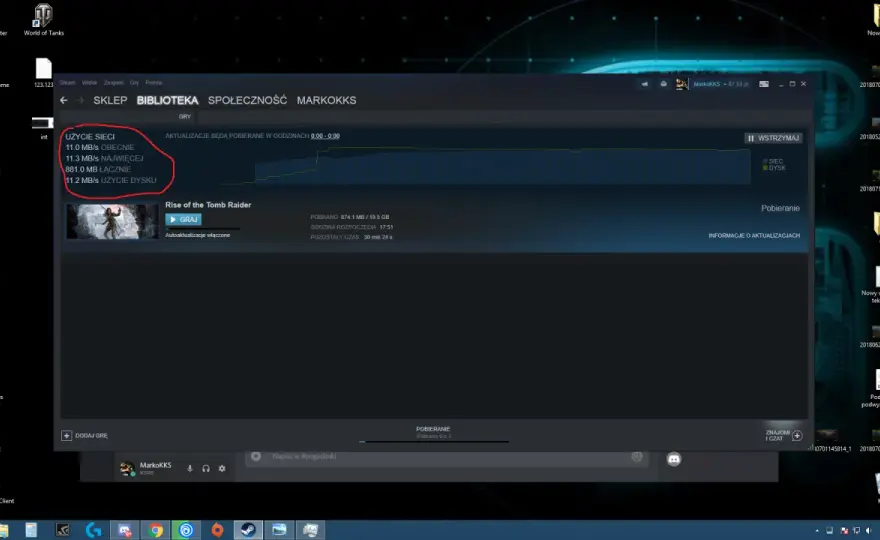This screenshot has height=540, width=880.
Task: Open Discord user settings gear
Action: tap(222, 468)
